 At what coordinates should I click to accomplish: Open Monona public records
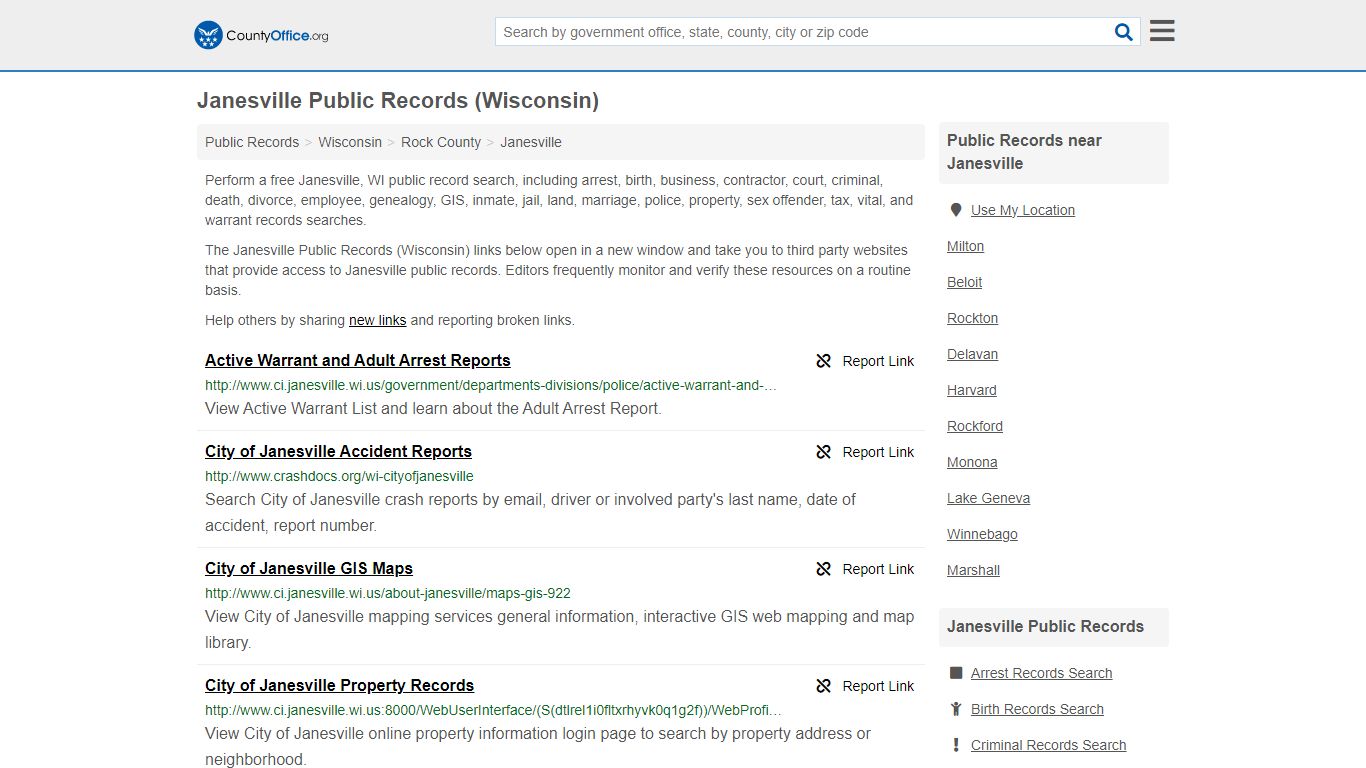click(972, 462)
